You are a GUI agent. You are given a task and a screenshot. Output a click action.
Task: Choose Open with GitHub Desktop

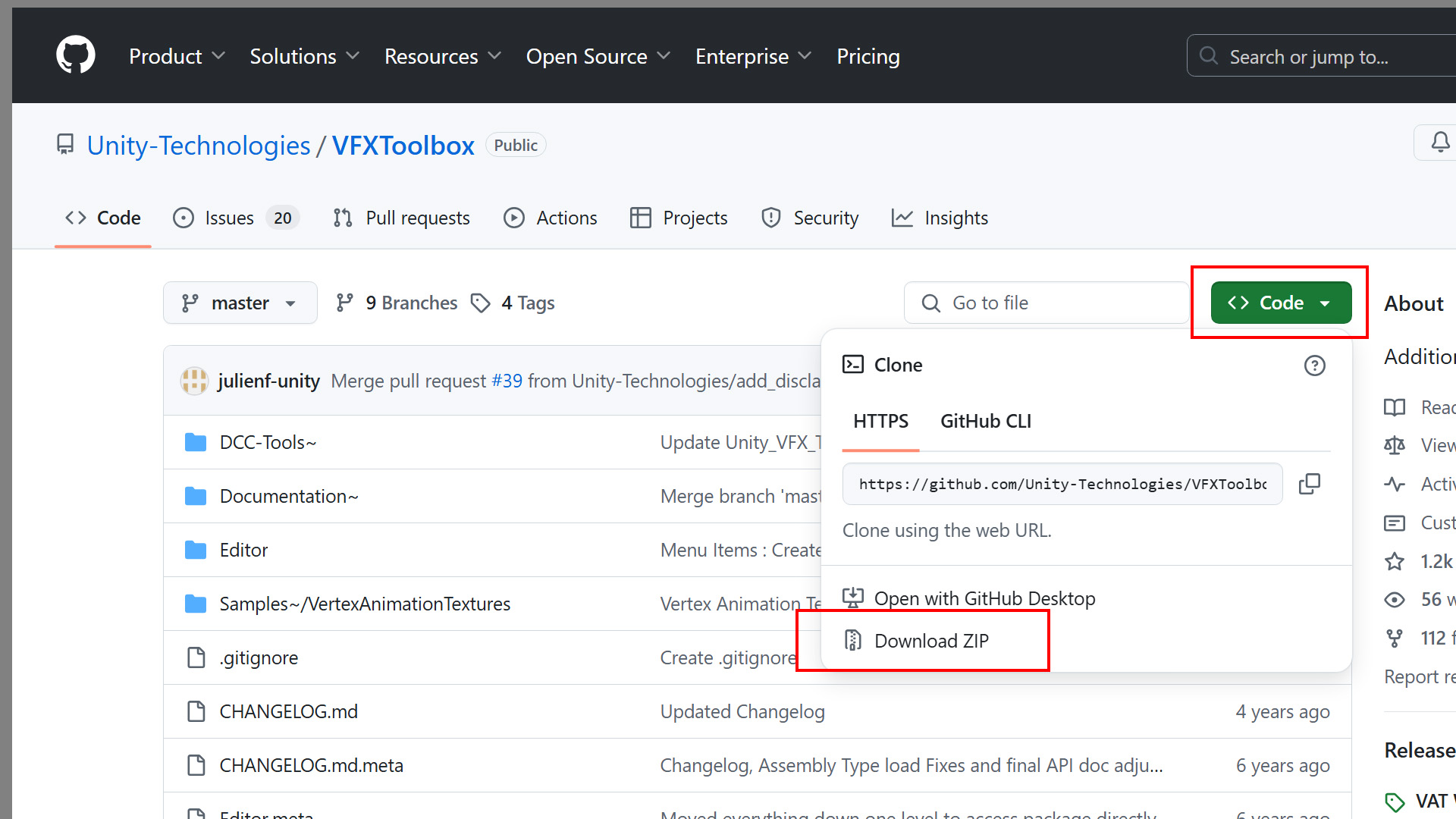point(984,599)
